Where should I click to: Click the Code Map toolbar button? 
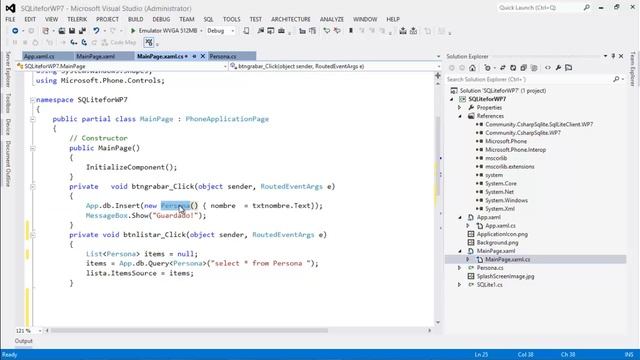(118, 42)
